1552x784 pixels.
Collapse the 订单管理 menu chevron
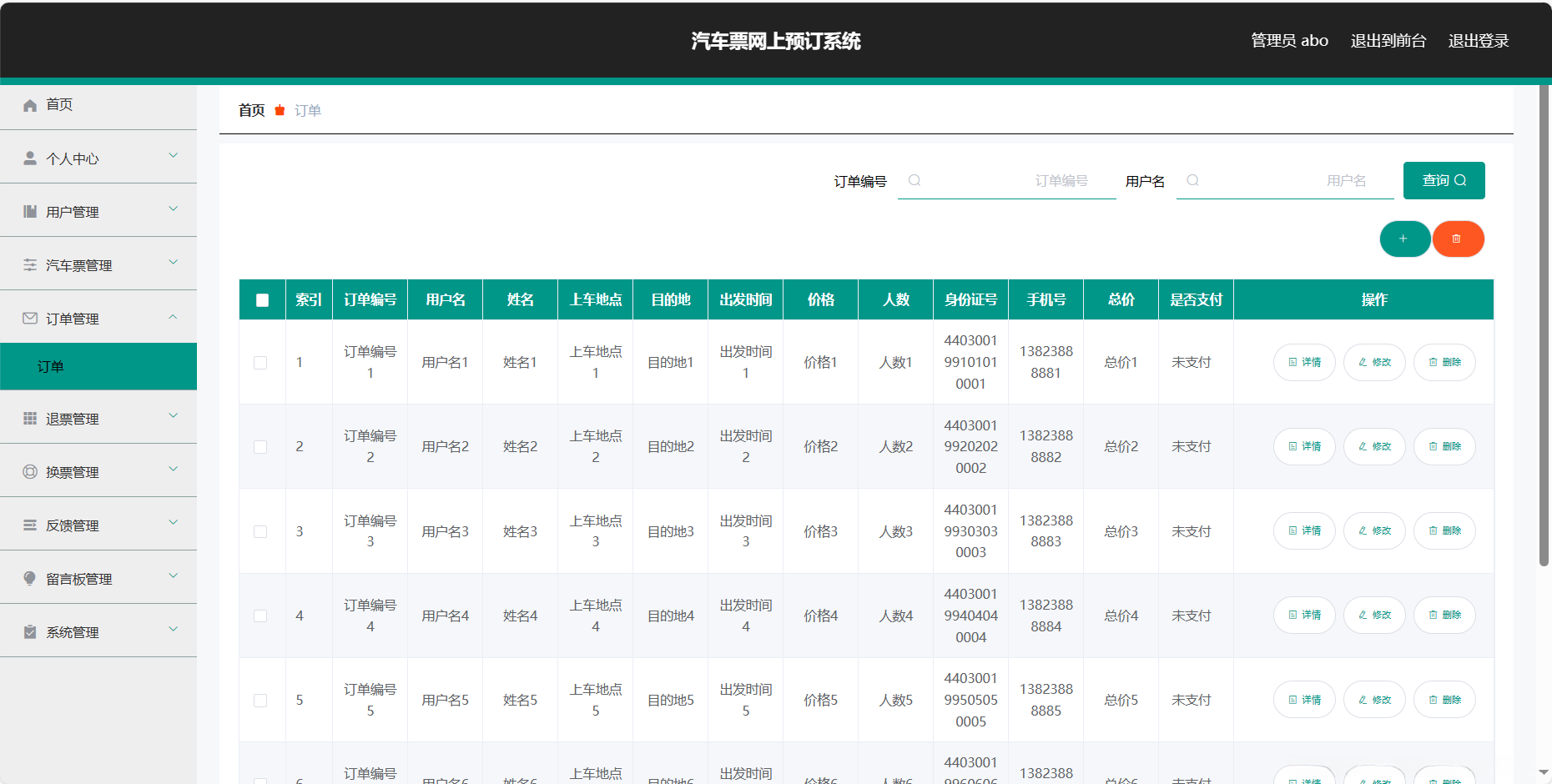tap(173, 316)
